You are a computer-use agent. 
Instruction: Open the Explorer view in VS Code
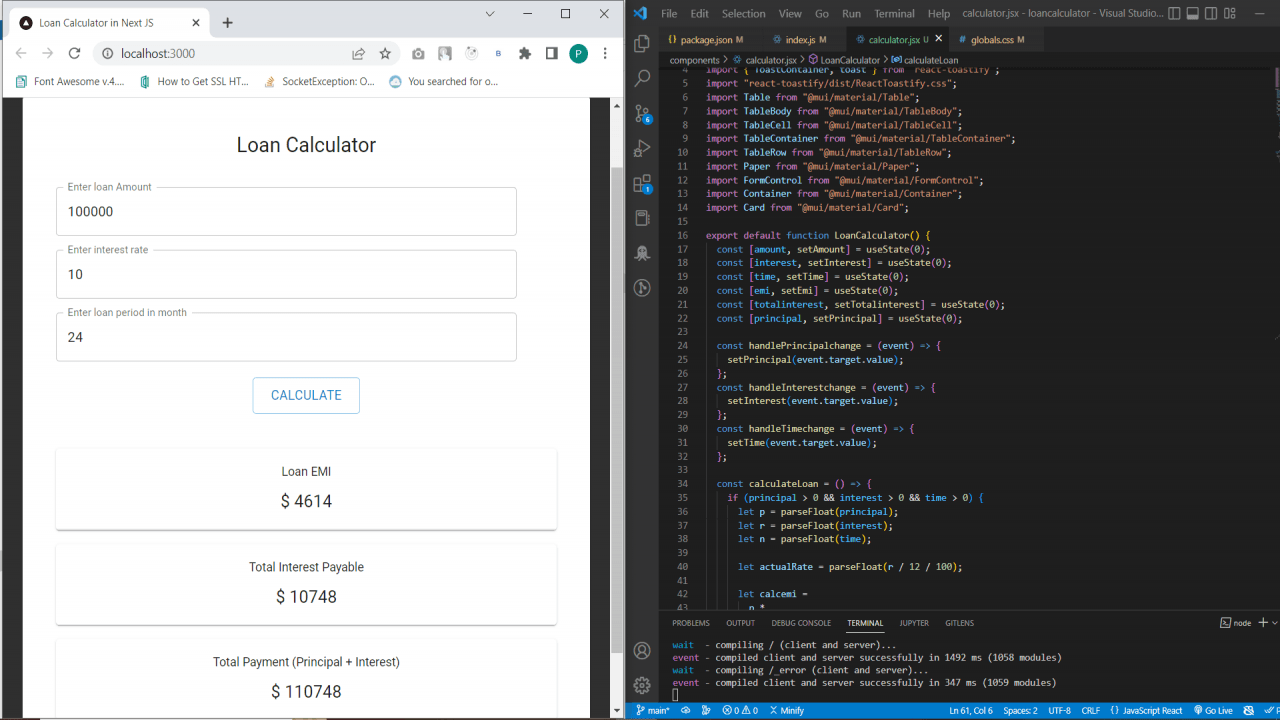[642, 43]
